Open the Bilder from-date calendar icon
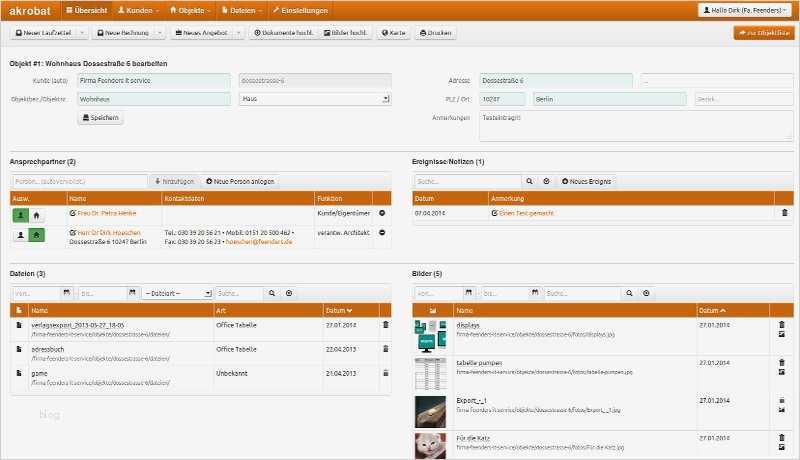The image size is (800, 460). 468,293
